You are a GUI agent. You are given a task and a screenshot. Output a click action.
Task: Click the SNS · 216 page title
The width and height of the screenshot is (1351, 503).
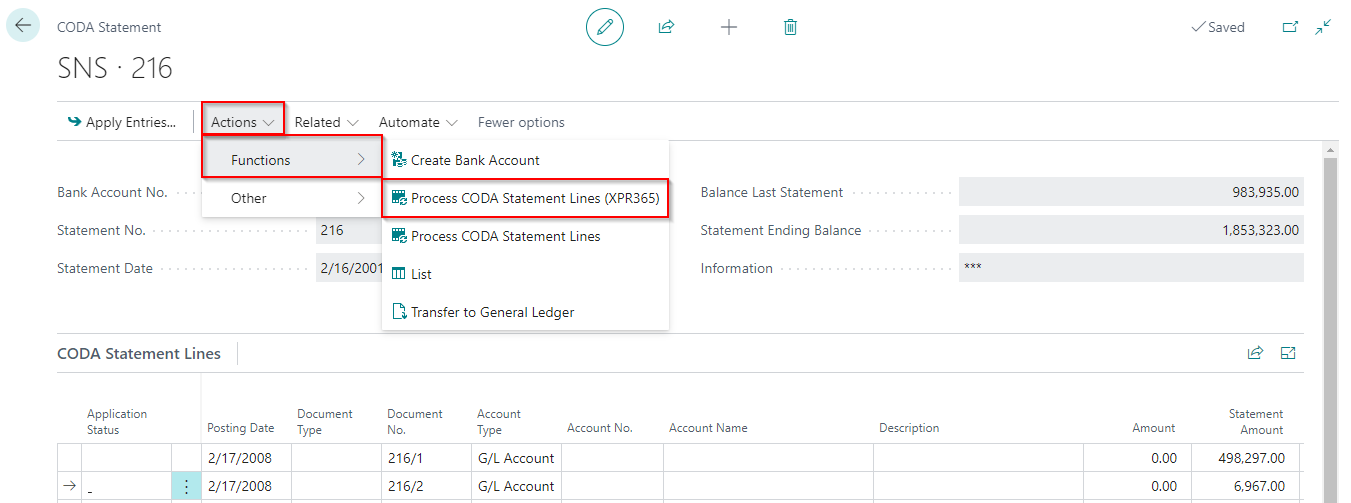point(115,68)
